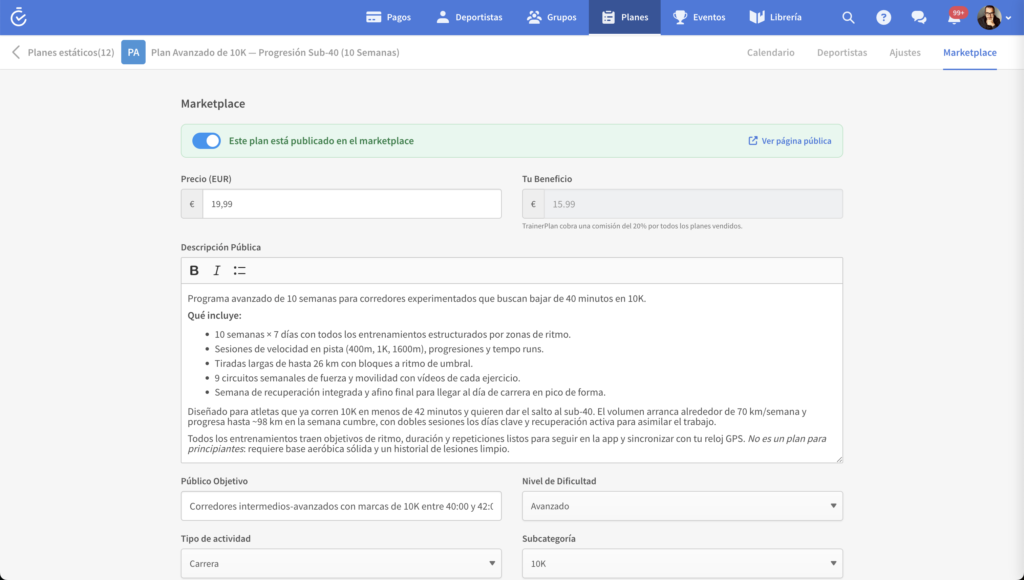Screen dimensions: 1024x580
Task: Open the search magnifier icon
Action: (x=848, y=17)
